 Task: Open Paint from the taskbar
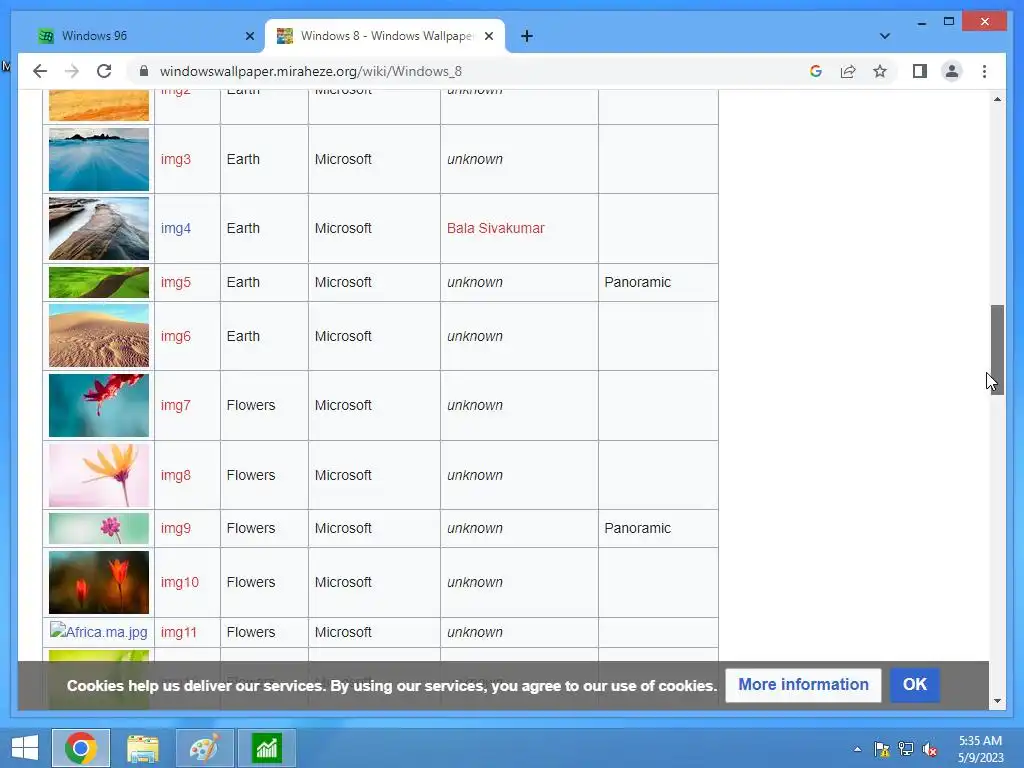pos(204,748)
